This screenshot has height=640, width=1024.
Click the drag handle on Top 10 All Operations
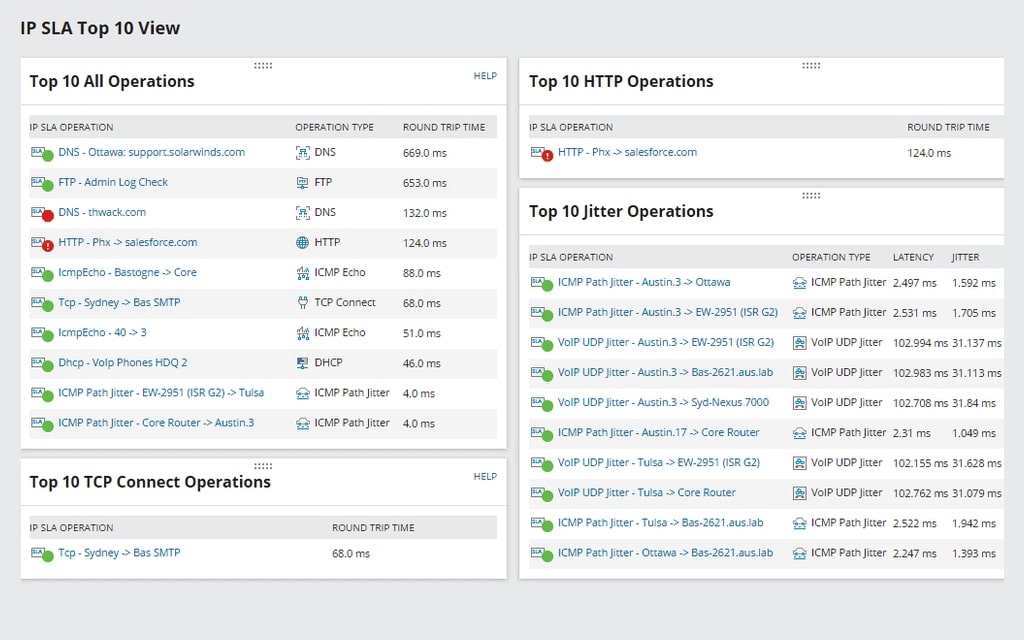pyautogui.click(x=263, y=65)
